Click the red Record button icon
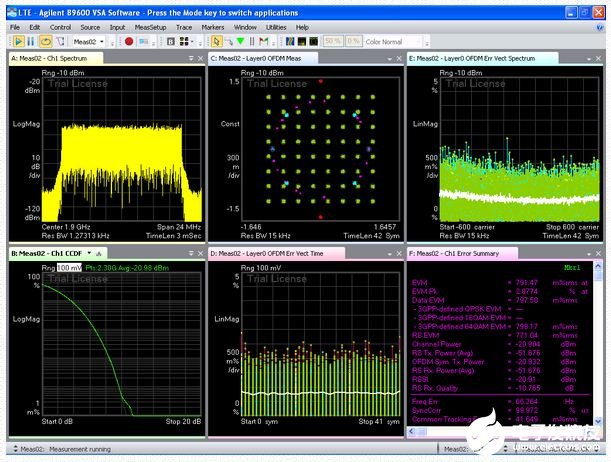The image size is (611, 462). tap(129, 41)
